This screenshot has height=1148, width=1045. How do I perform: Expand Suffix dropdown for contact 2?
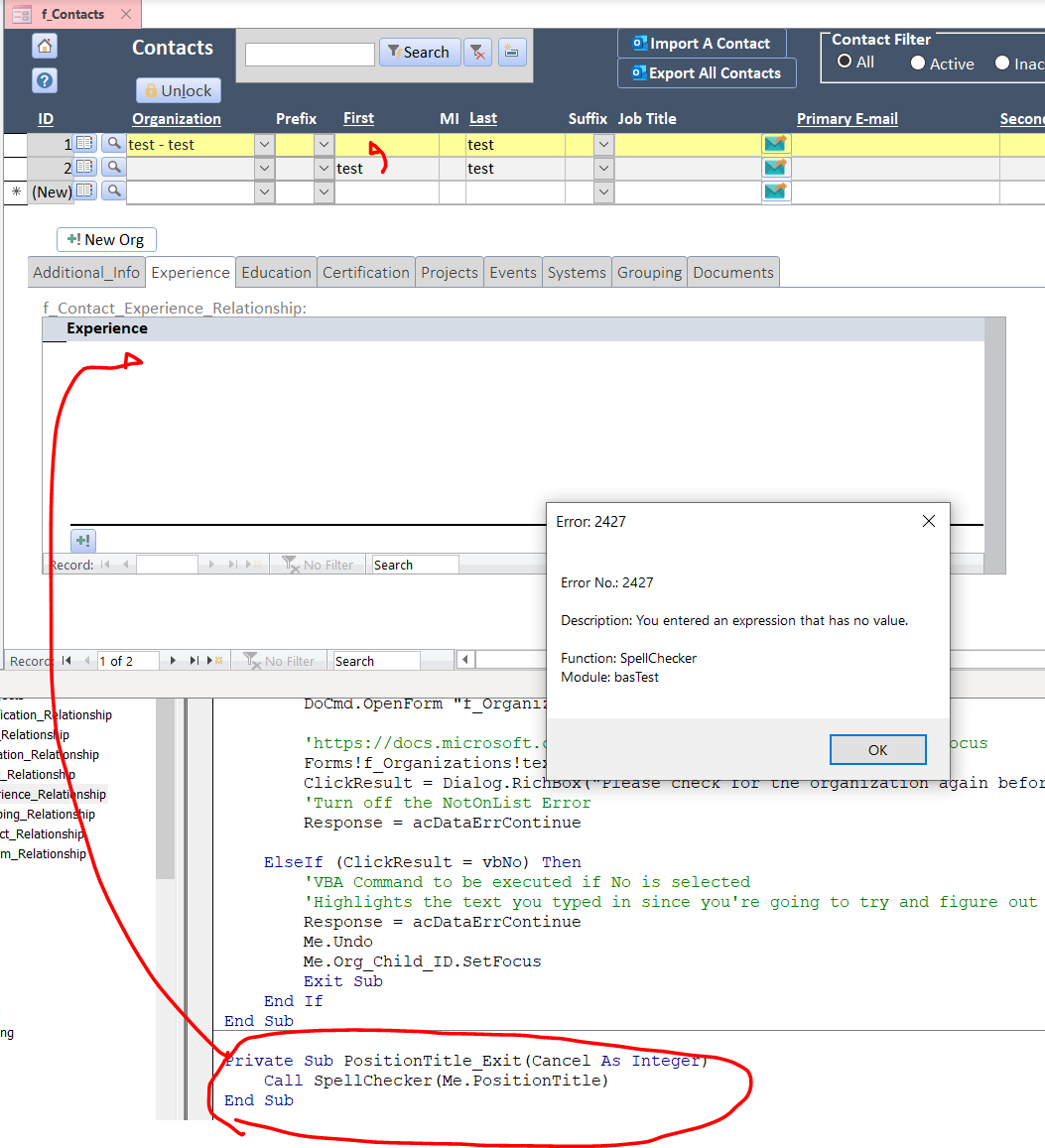(603, 168)
